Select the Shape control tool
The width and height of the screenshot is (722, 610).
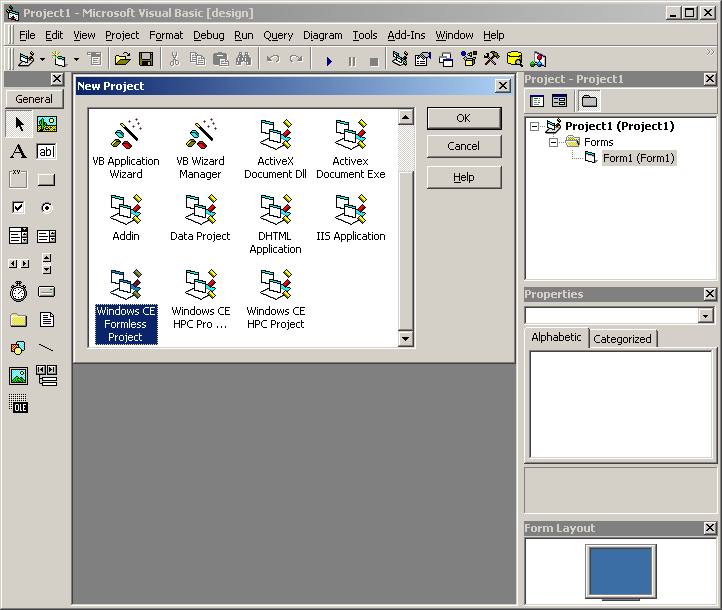click(19, 348)
